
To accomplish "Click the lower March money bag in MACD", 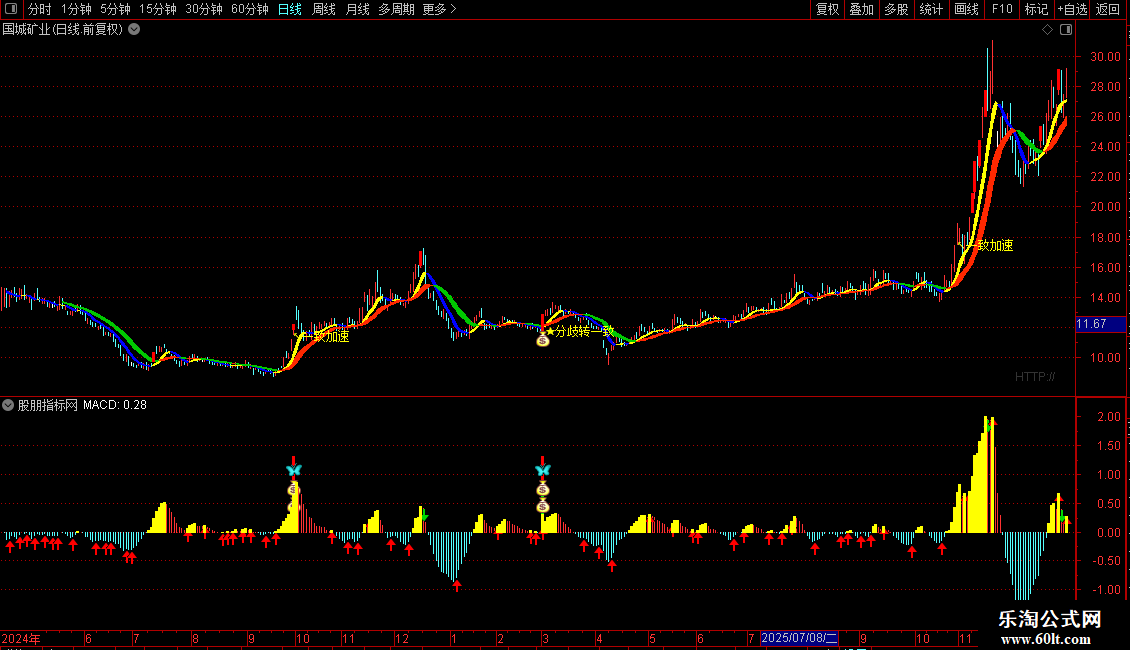I will point(543,507).
